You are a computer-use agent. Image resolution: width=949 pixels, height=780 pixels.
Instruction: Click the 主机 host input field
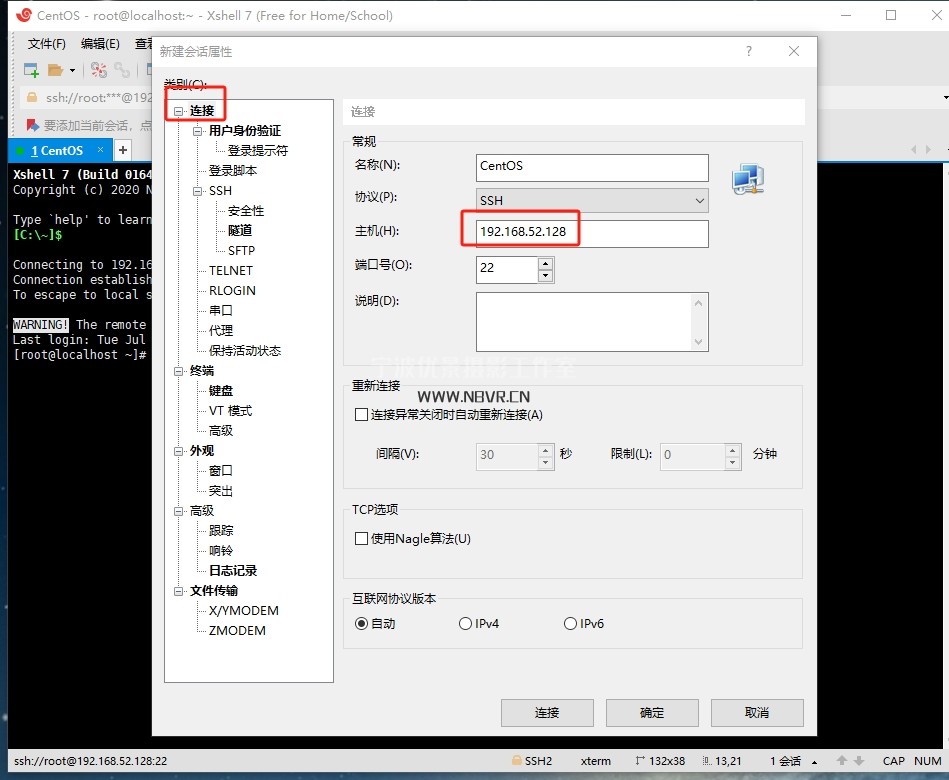pyautogui.click(x=592, y=234)
